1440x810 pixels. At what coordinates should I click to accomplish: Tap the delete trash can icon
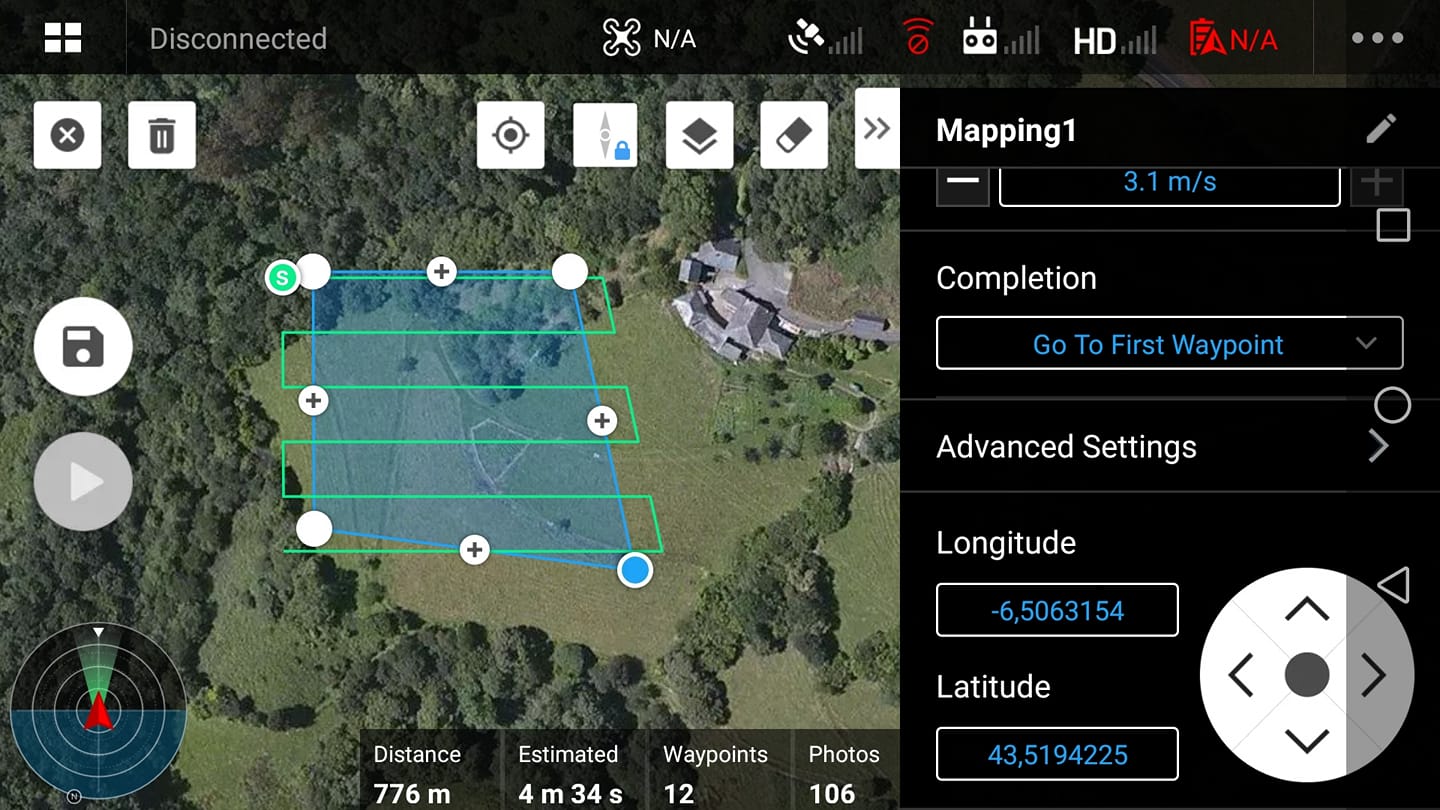pyautogui.click(x=162, y=135)
